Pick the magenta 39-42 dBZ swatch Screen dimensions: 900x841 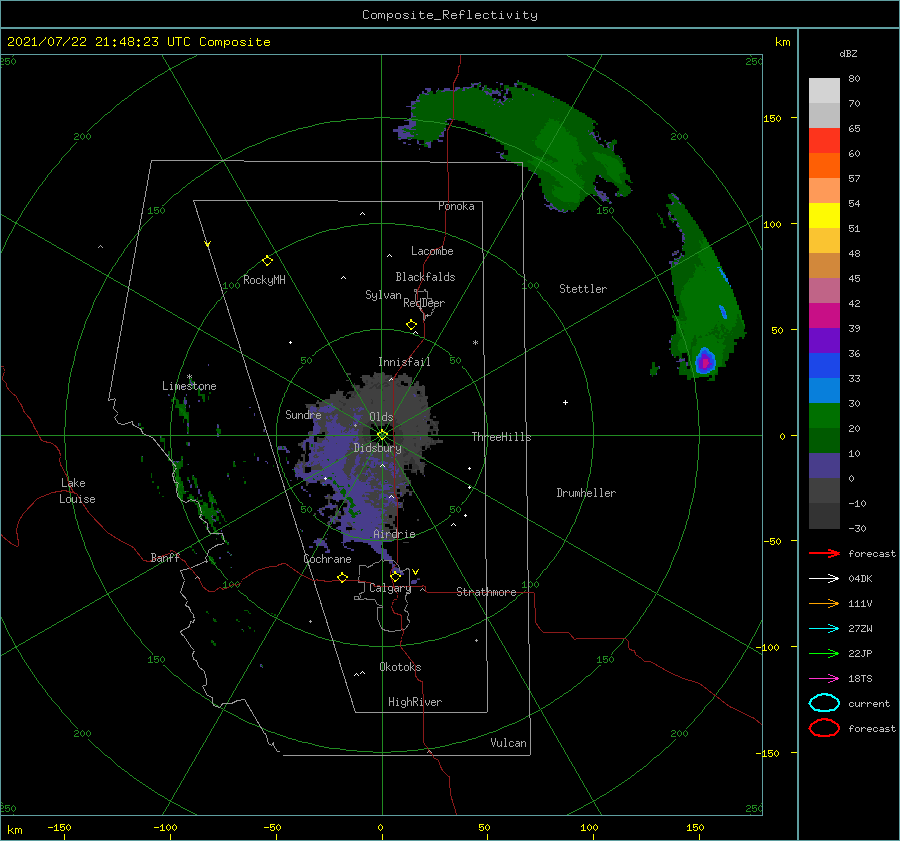pos(824,316)
